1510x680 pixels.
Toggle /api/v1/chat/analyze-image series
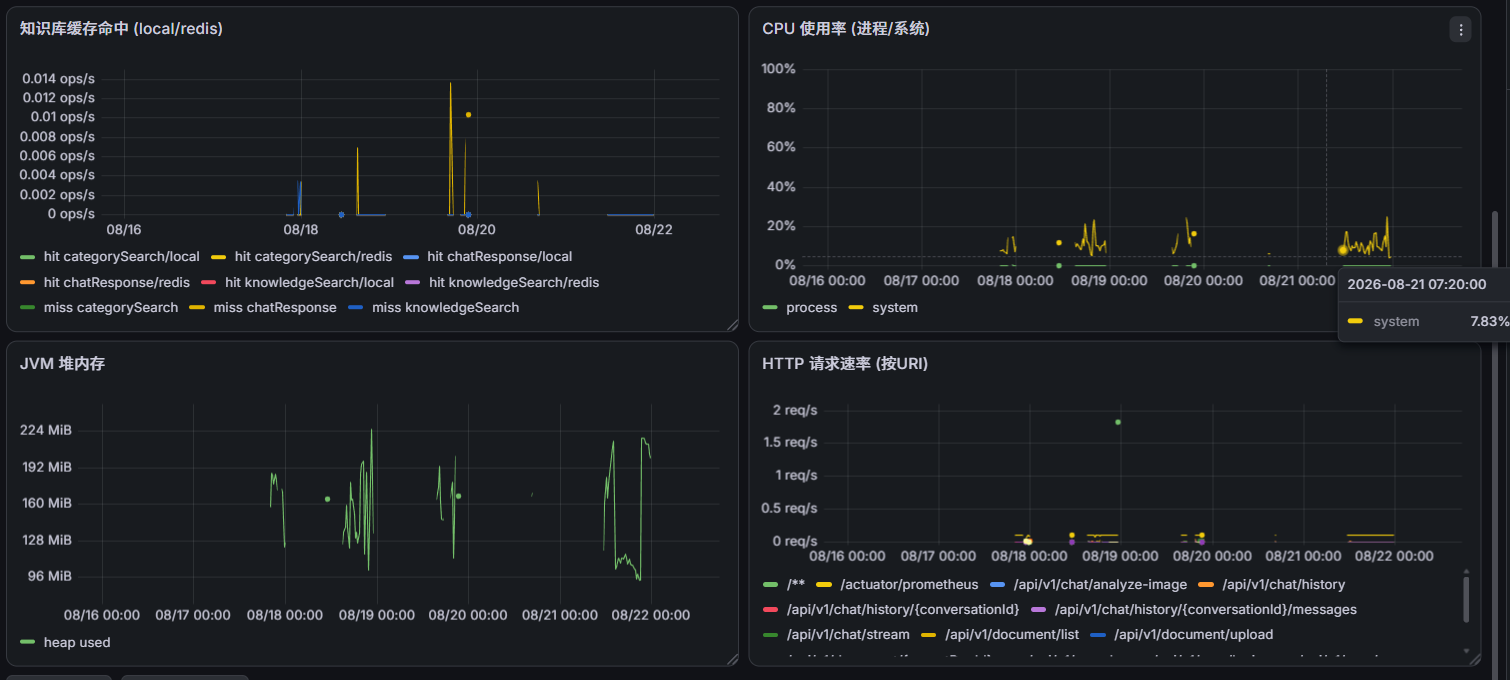tap(1100, 585)
